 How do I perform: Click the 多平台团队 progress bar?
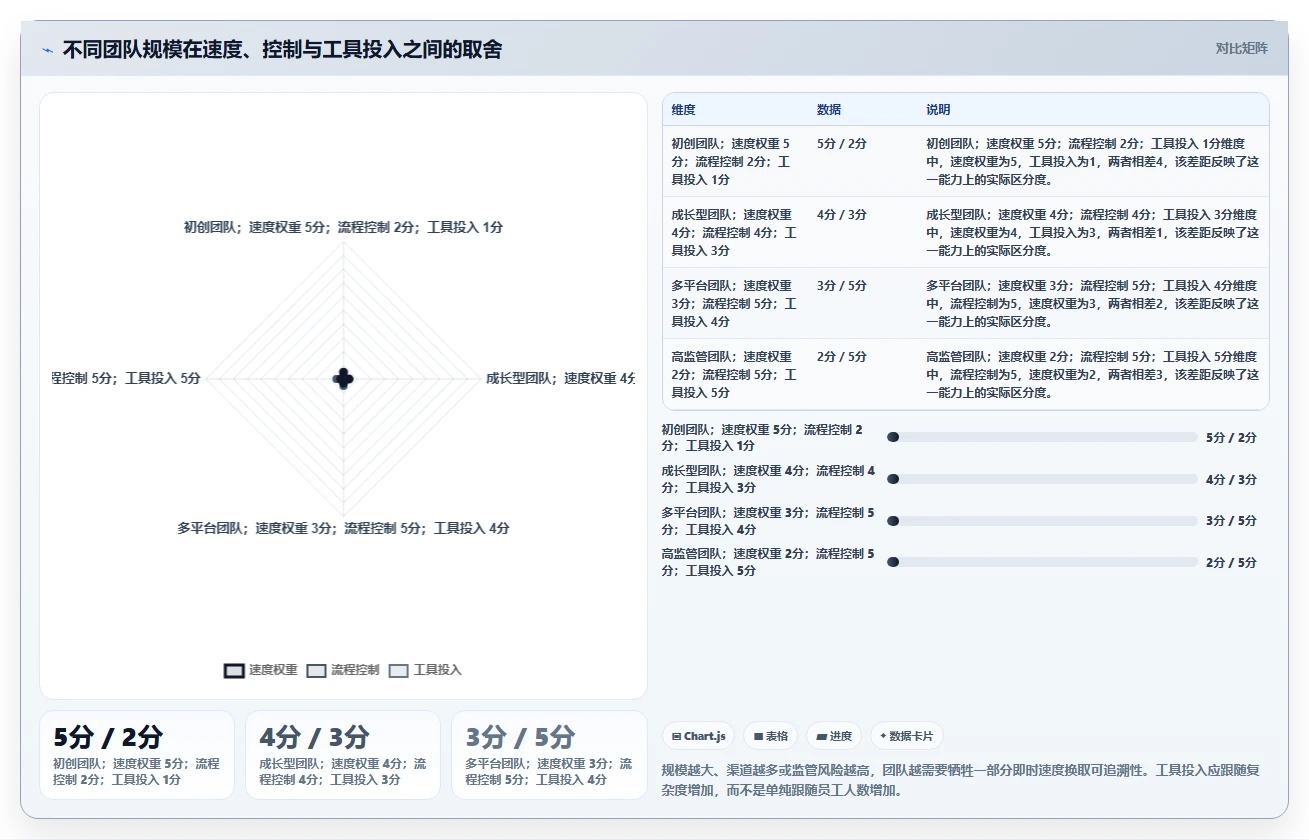(x=1042, y=521)
